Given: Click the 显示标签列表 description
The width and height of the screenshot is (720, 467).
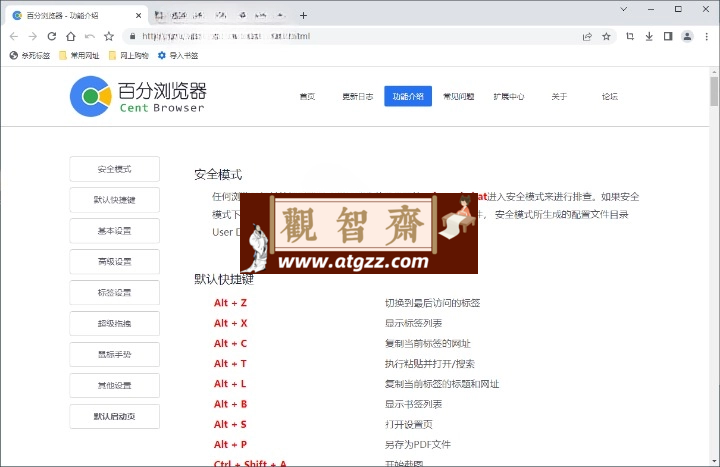Looking at the screenshot, I should coord(413,323).
